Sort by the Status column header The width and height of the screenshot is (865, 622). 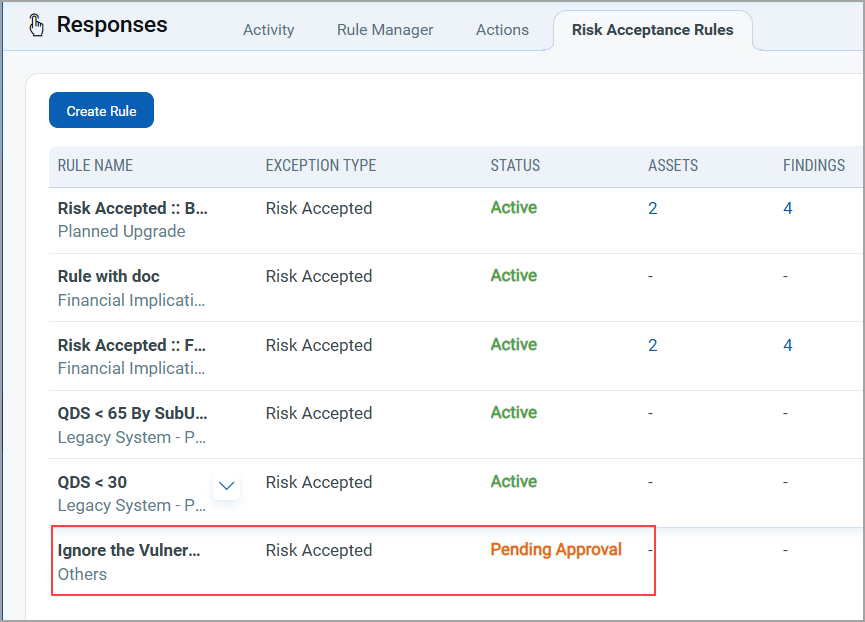click(x=515, y=166)
